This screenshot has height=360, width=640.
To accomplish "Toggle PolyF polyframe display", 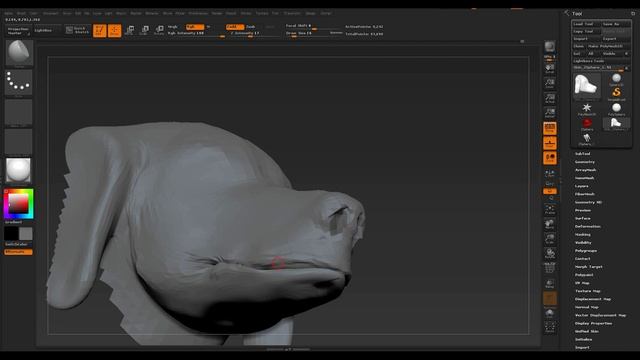I will [x=550, y=269].
